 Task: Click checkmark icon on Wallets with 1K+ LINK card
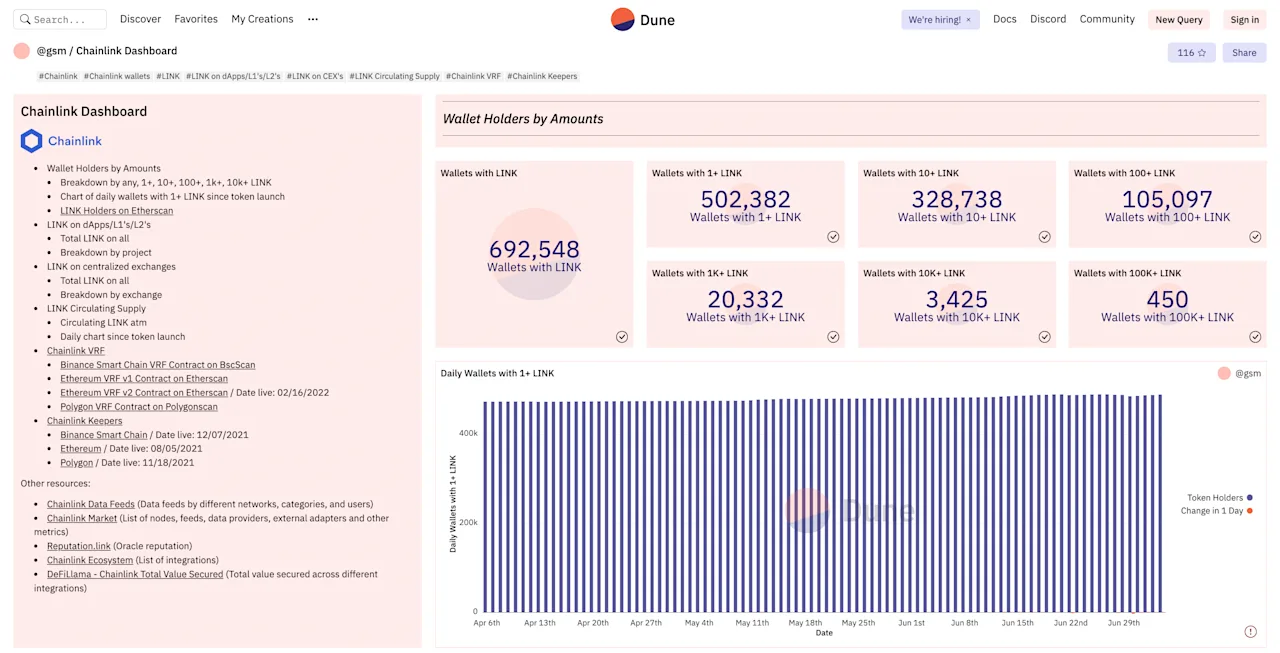click(833, 337)
